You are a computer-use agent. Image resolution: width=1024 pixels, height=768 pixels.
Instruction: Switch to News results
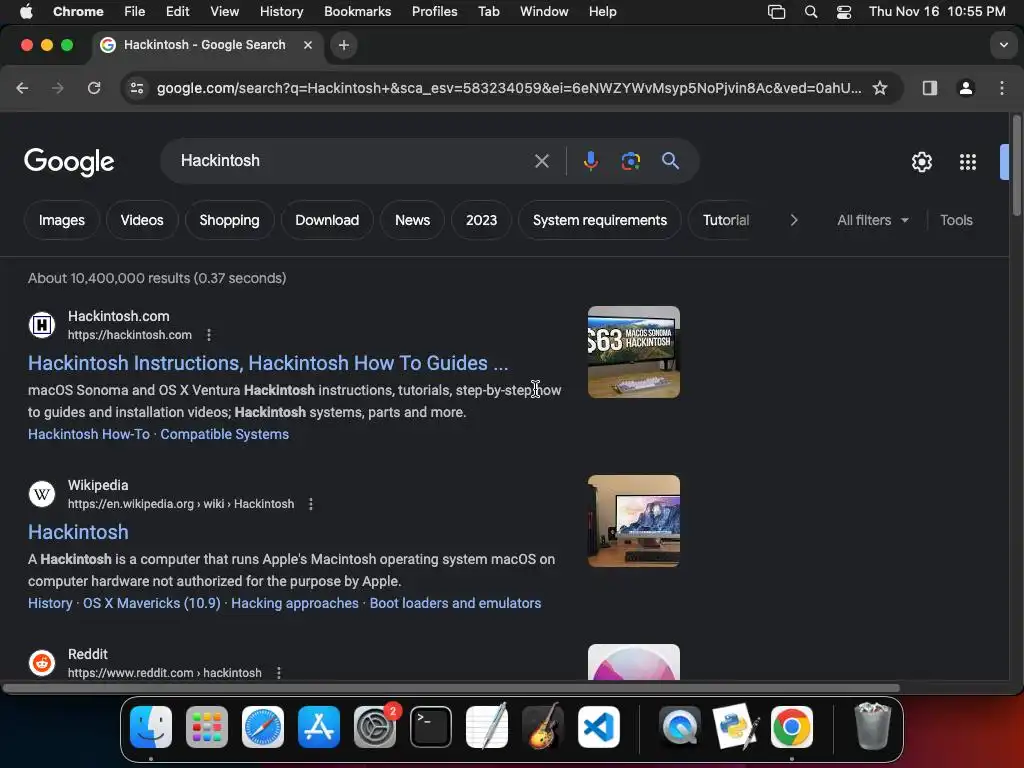click(x=412, y=220)
